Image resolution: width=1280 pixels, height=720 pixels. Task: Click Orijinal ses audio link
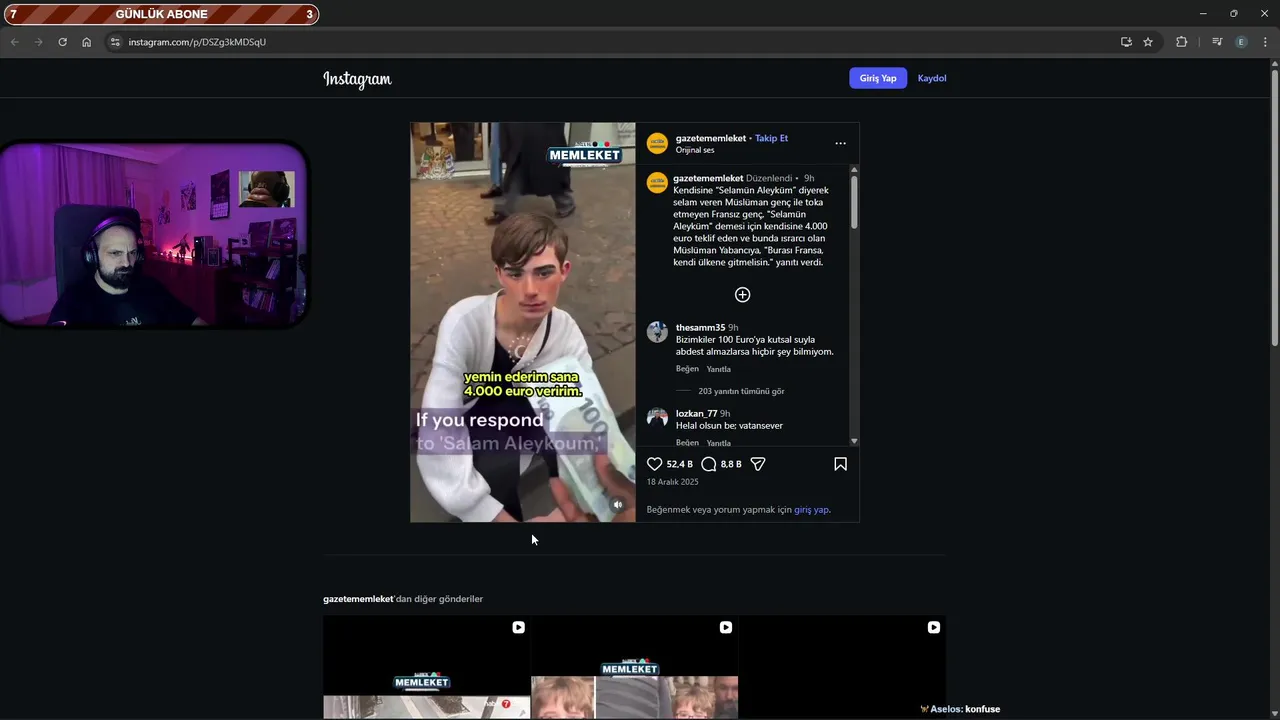pyautogui.click(x=695, y=150)
